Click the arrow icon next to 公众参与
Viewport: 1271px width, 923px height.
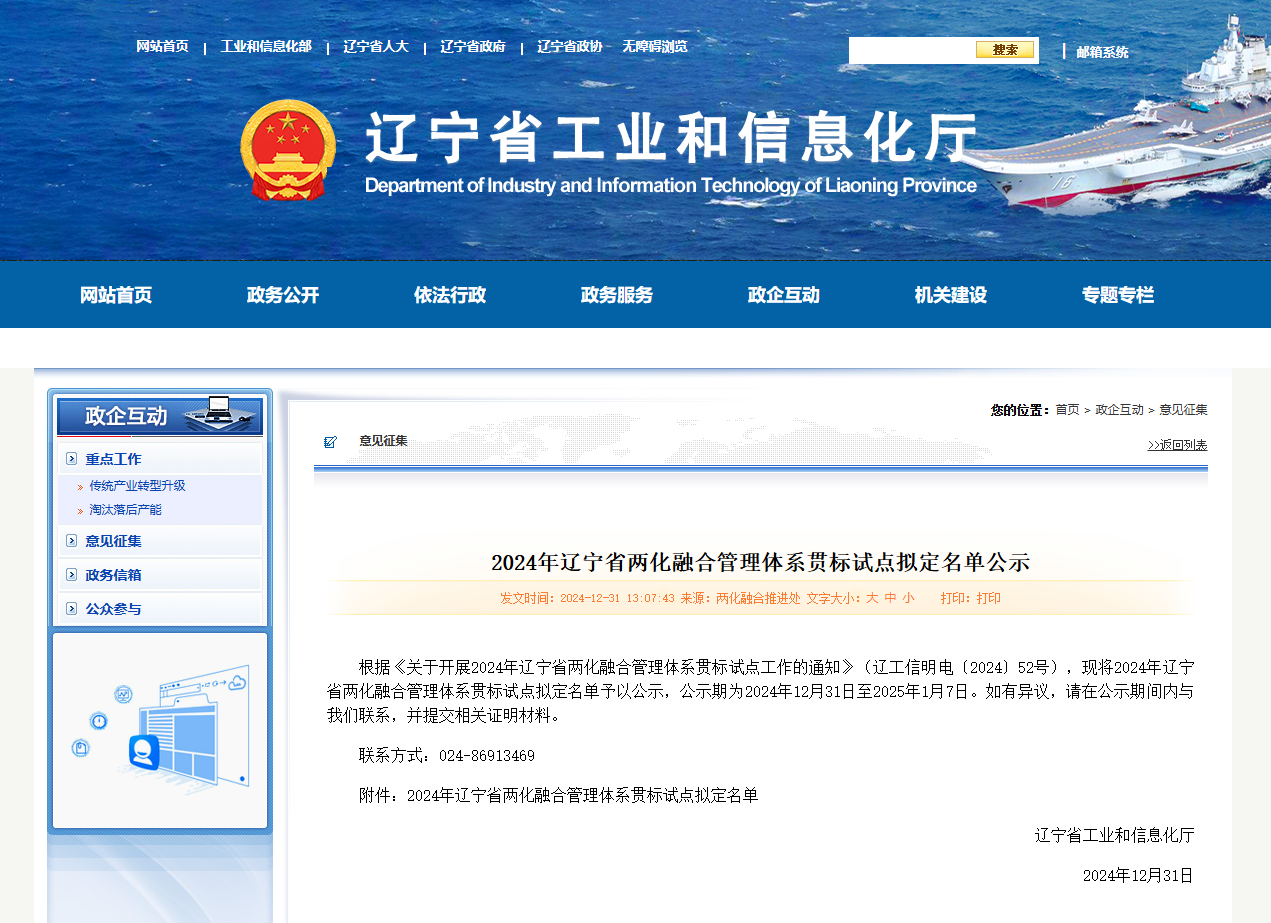[71, 609]
